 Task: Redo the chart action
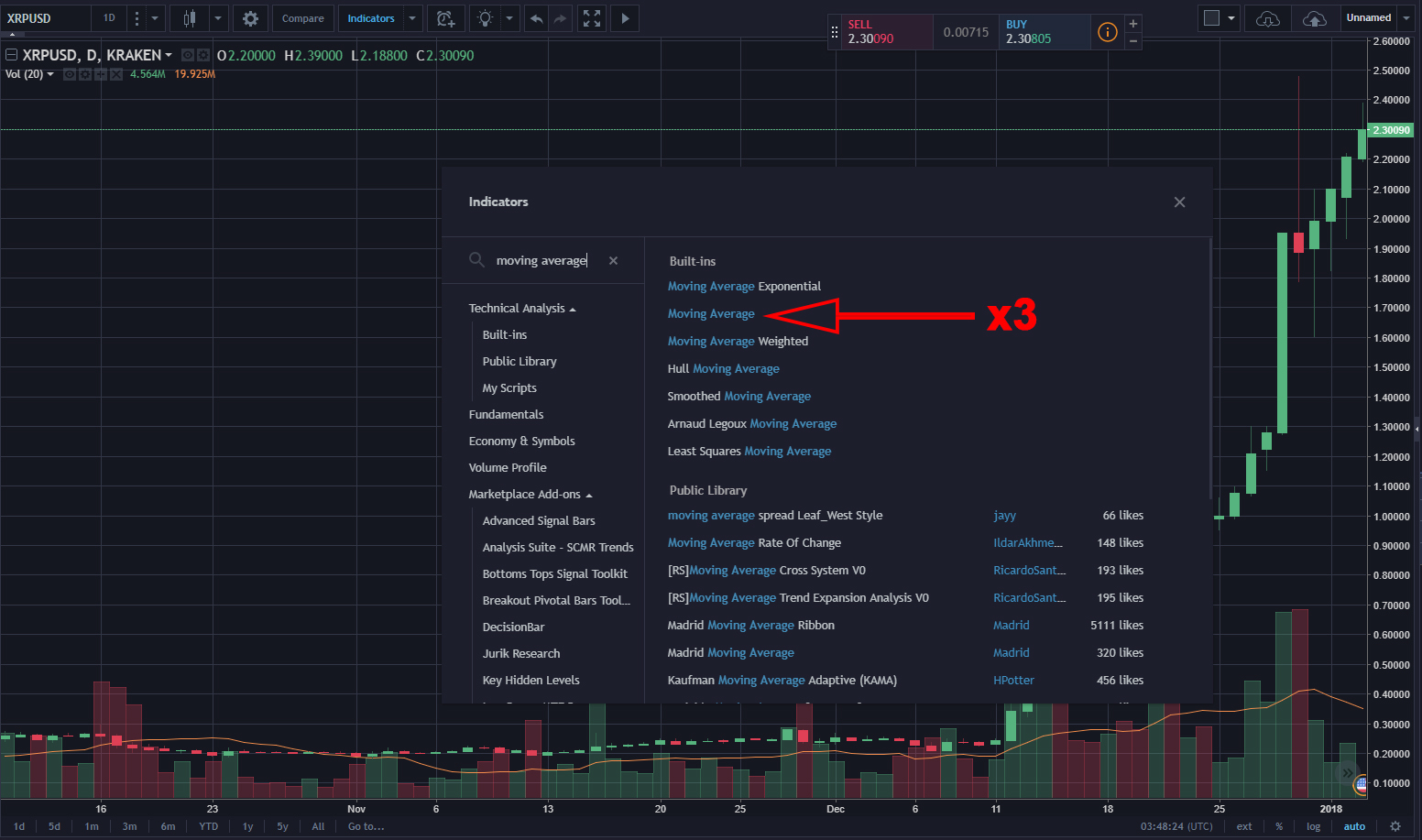tap(560, 18)
